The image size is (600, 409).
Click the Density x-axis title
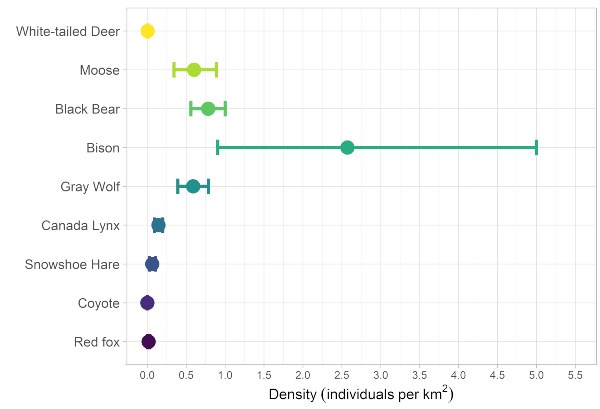pyautogui.click(x=361, y=394)
